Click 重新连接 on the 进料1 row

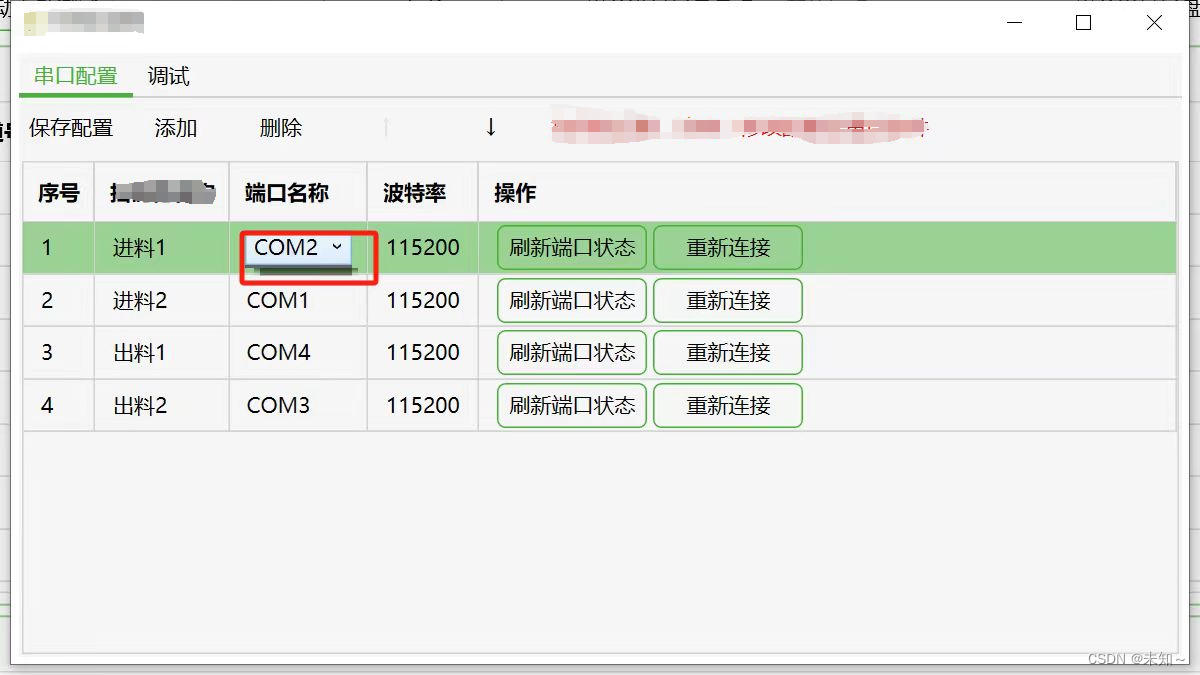click(x=727, y=247)
